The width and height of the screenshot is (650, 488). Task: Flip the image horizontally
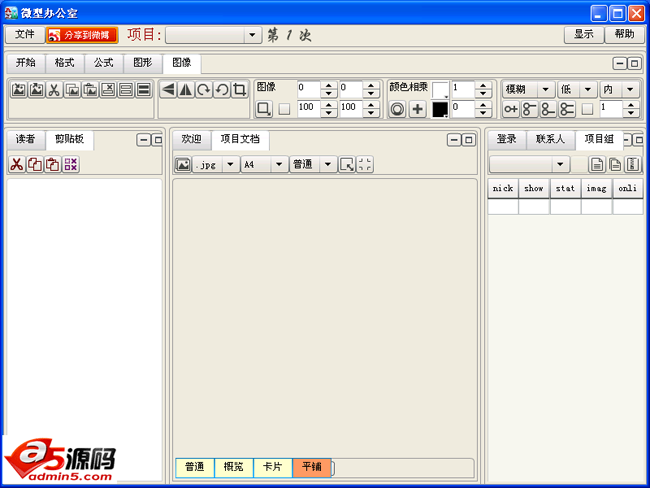click(x=168, y=90)
